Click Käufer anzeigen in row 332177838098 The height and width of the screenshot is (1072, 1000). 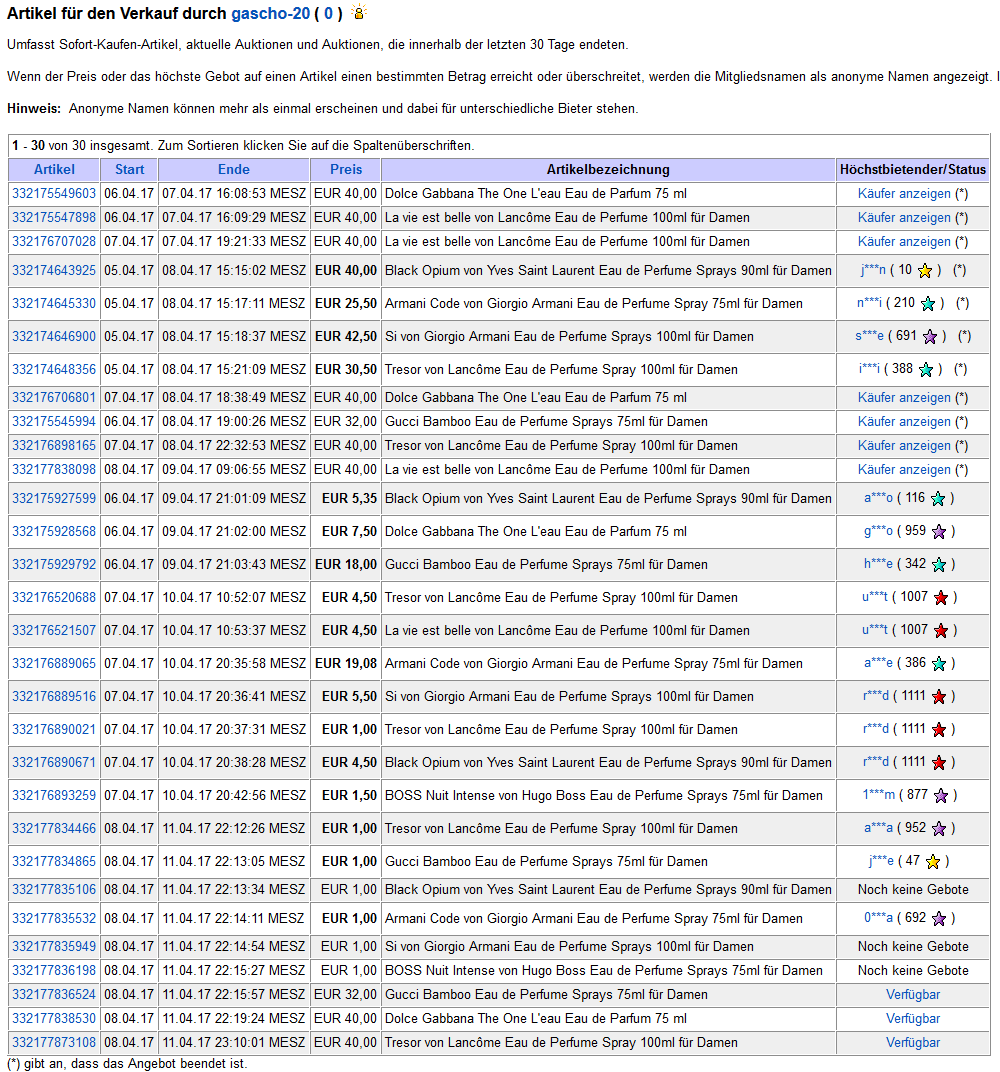tap(904, 469)
